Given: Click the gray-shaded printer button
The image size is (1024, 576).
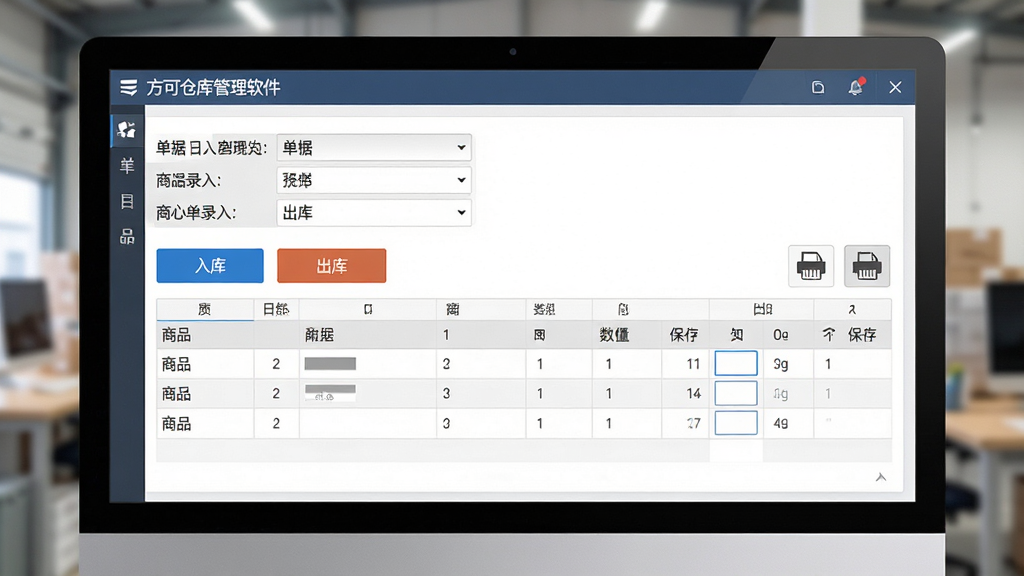Looking at the screenshot, I should [x=867, y=266].
